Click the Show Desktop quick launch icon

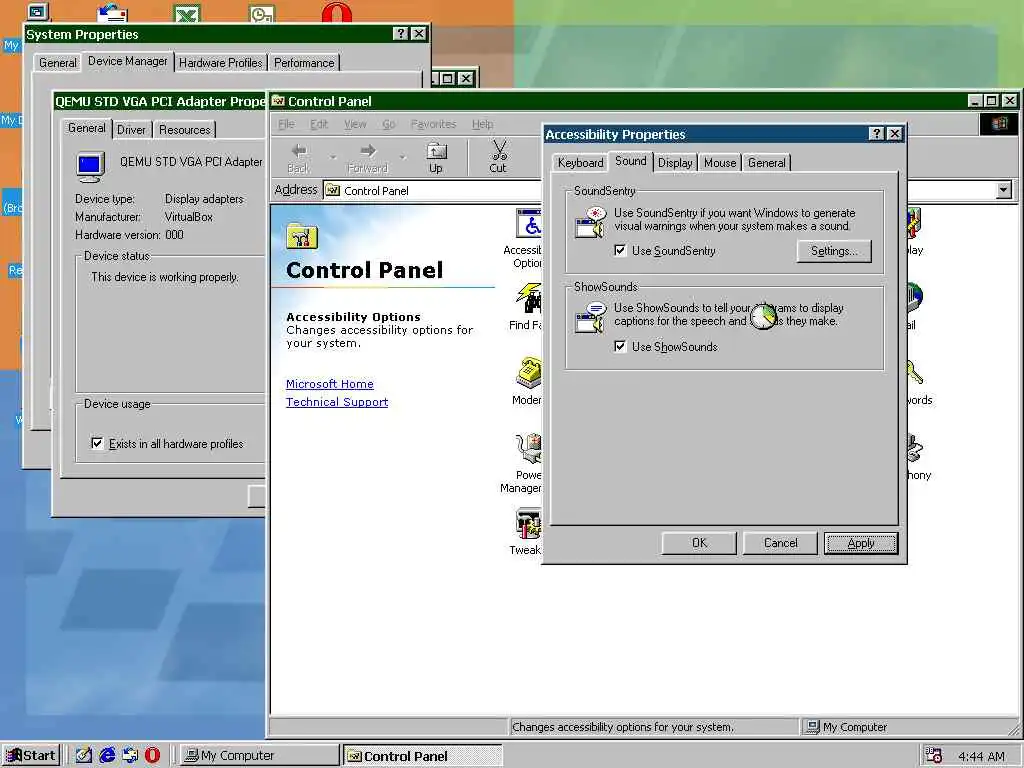click(x=84, y=755)
